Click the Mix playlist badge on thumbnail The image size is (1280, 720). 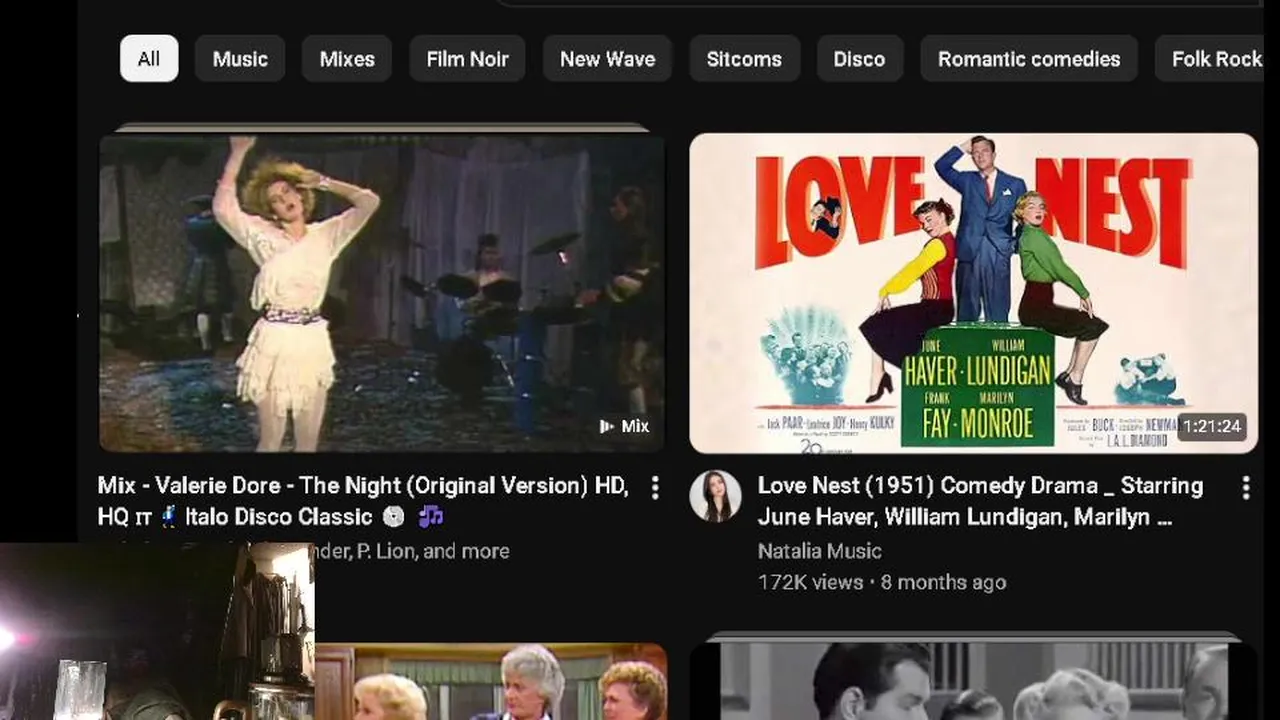click(624, 426)
